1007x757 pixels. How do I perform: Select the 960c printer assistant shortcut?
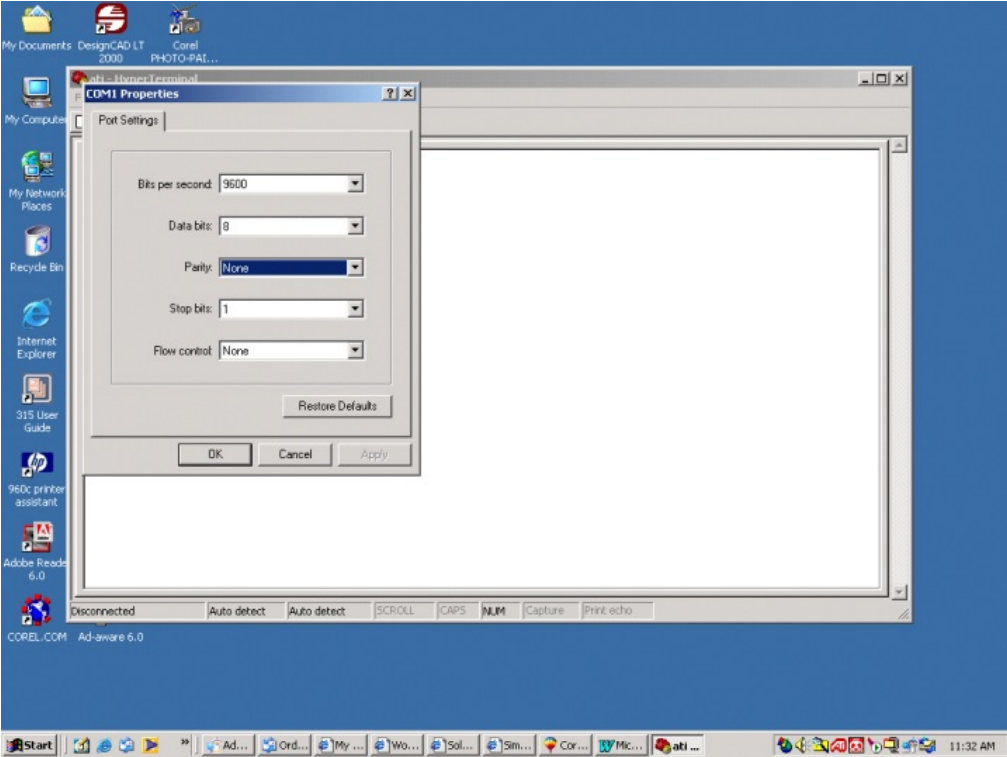(37, 478)
